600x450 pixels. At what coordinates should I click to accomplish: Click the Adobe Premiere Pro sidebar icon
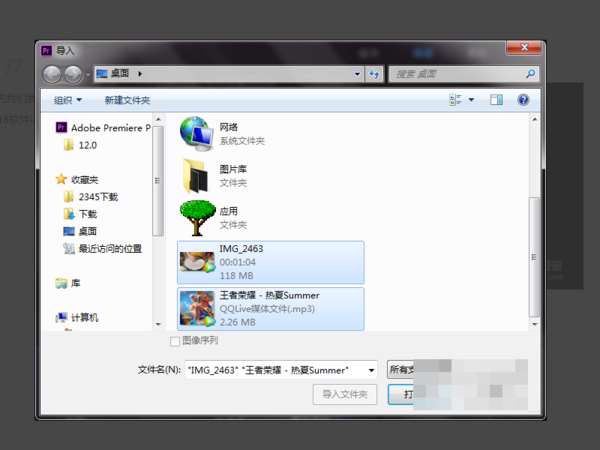click(61, 127)
